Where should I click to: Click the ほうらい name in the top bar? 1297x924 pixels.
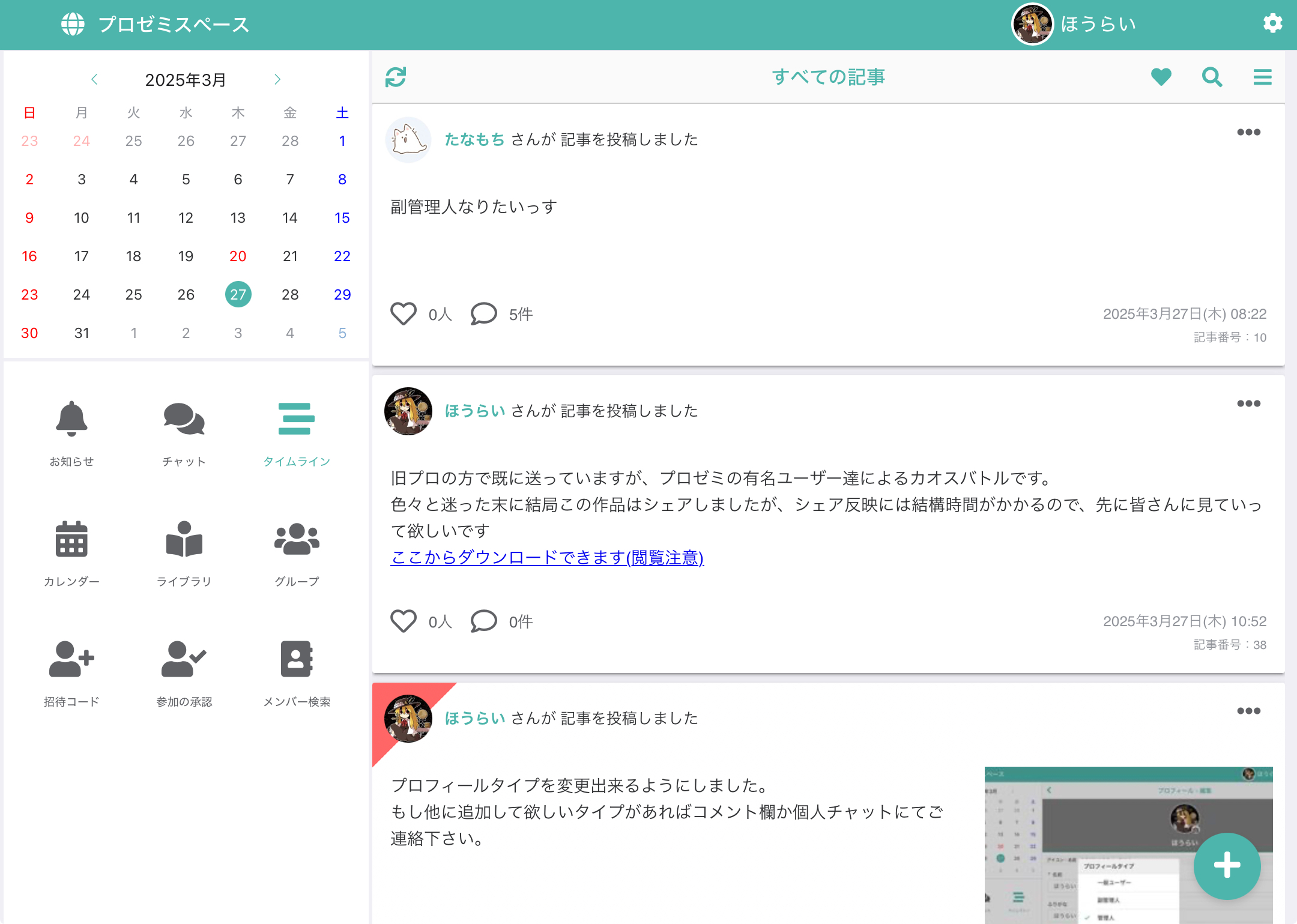[x=1098, y=24]
